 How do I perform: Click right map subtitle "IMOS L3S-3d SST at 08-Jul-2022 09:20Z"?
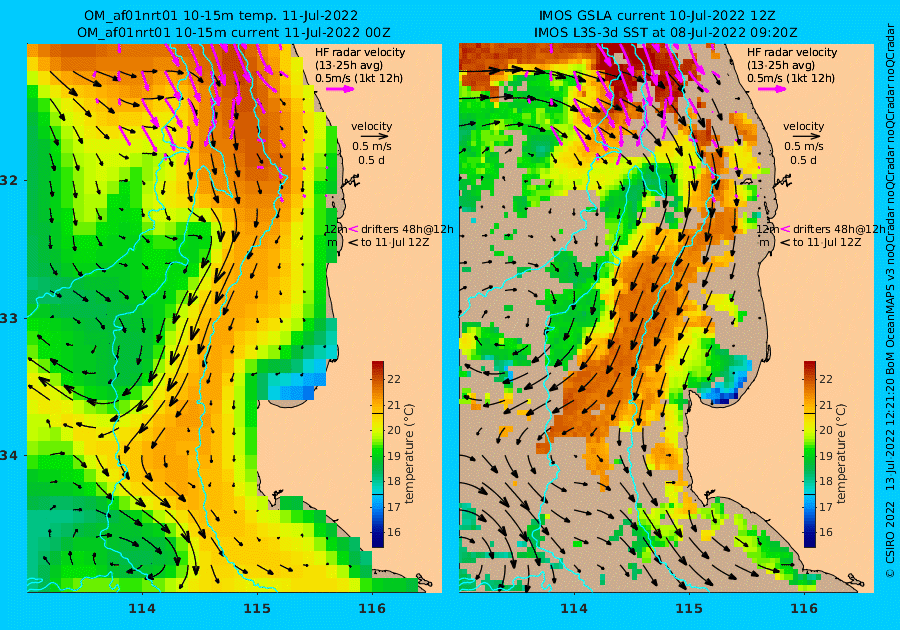click(665, 33)
